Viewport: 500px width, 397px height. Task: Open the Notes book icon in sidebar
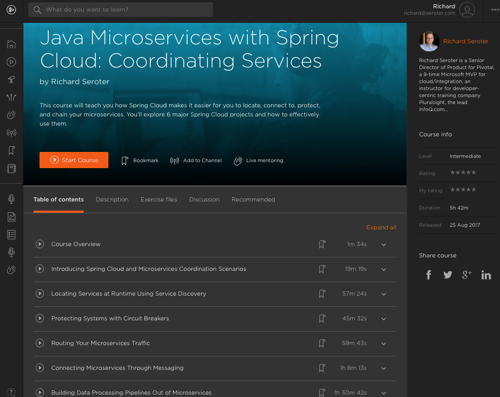tap(11, 169)
